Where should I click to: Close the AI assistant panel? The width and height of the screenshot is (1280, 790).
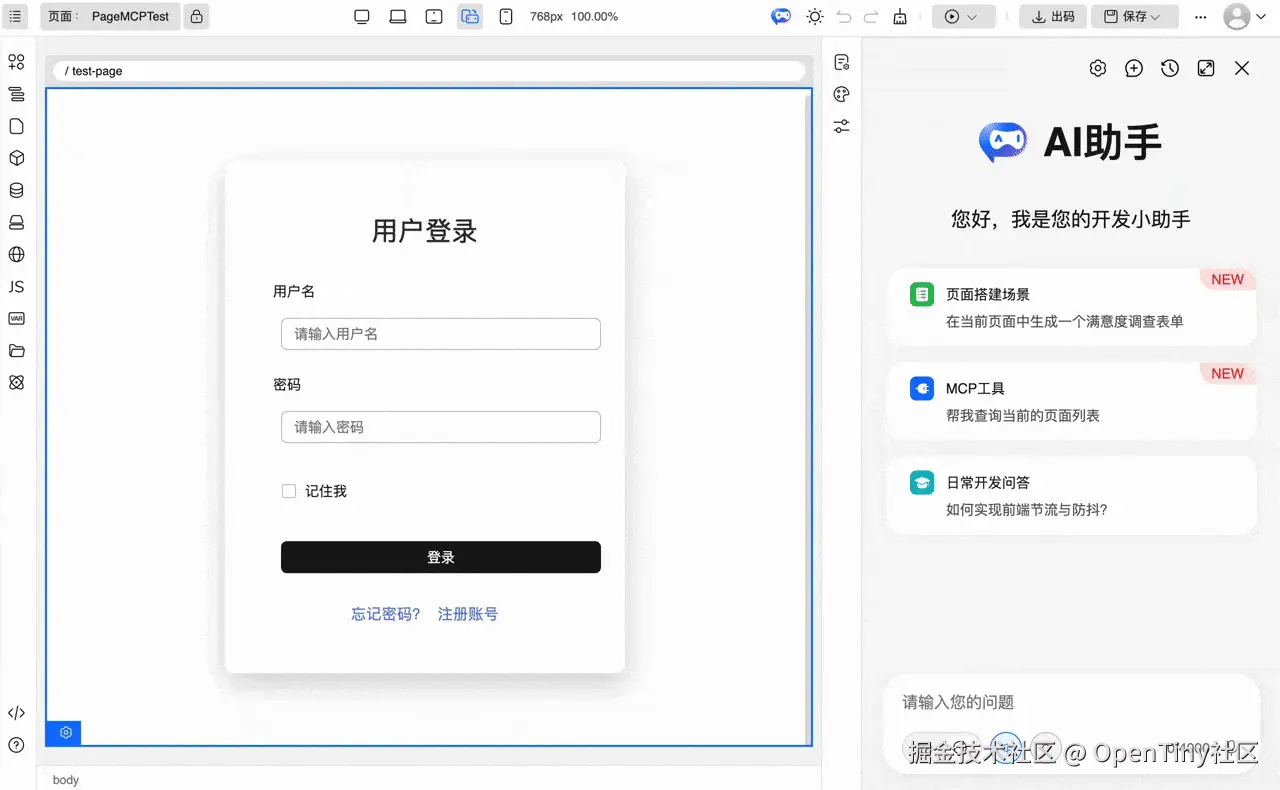tap(1242, 68)
